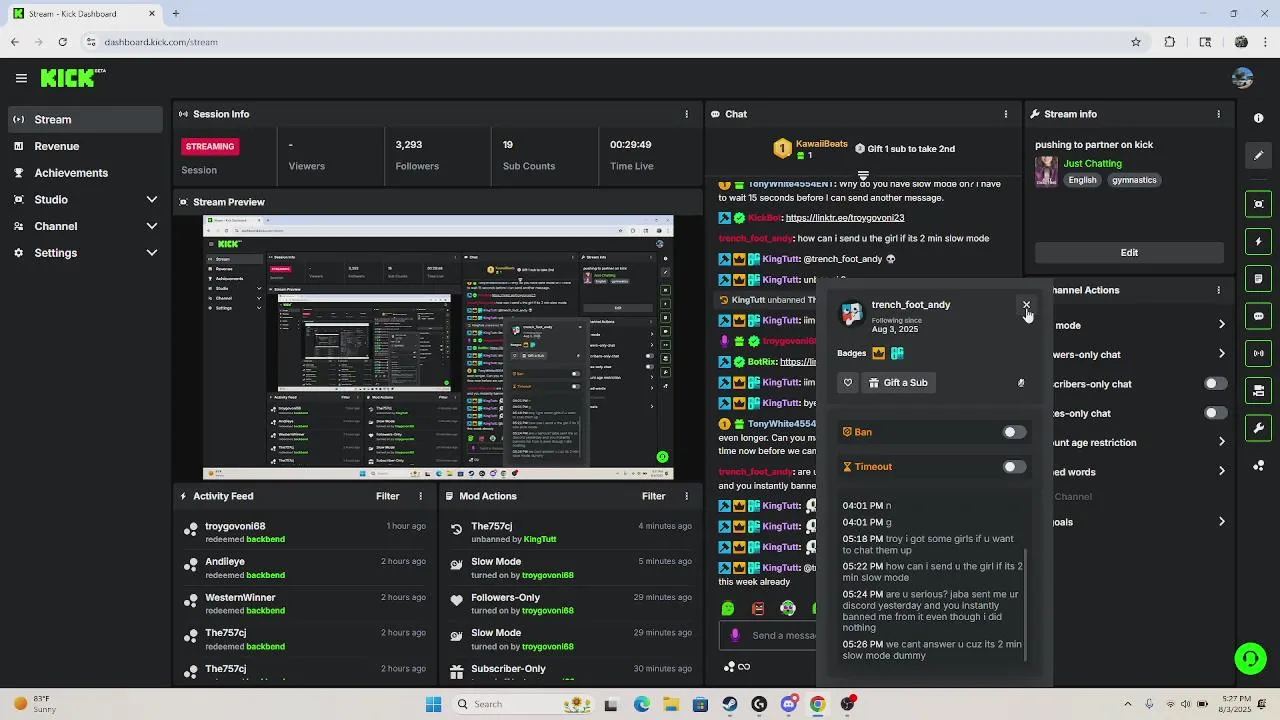Click the Stream Preview thumbnail
Viewport: 1280px width, 720px height.
(x=438, y=347)
